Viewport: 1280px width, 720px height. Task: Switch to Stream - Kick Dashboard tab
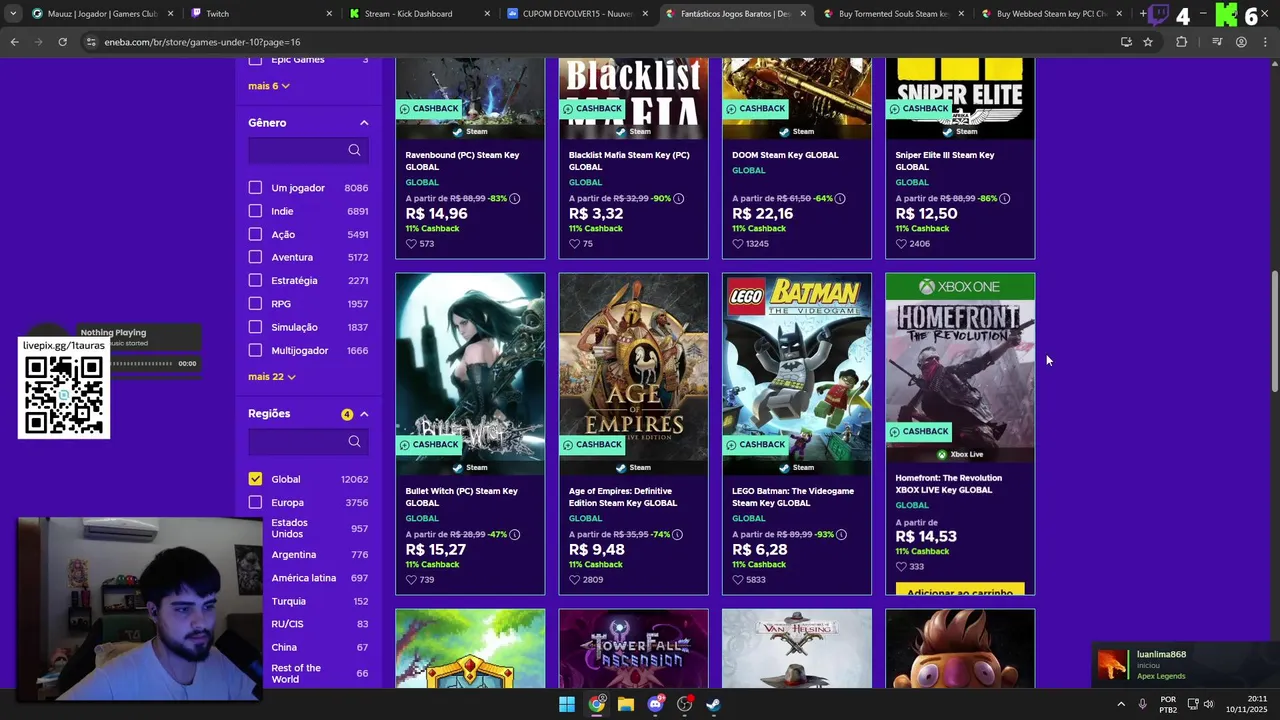coord(418,14)
